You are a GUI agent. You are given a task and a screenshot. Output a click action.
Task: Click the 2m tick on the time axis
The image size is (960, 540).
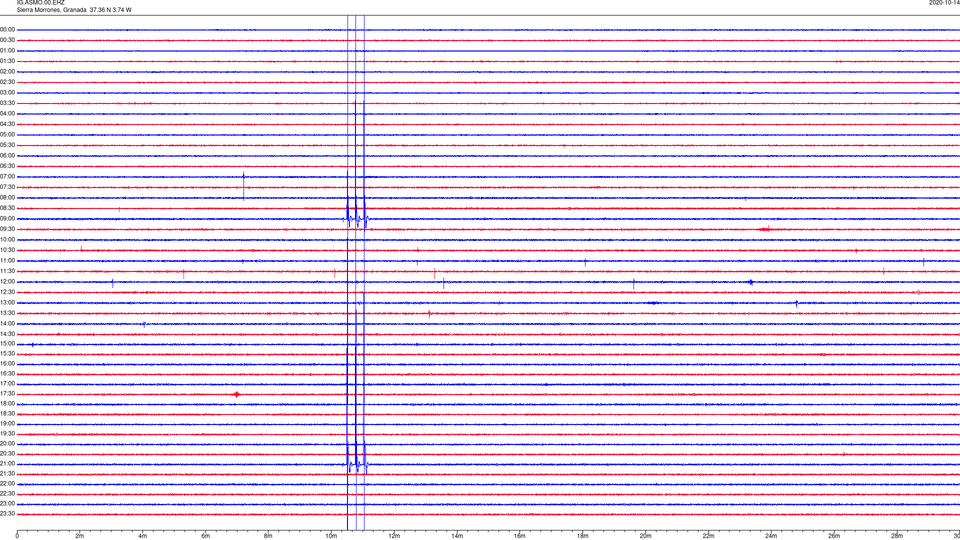80,536
